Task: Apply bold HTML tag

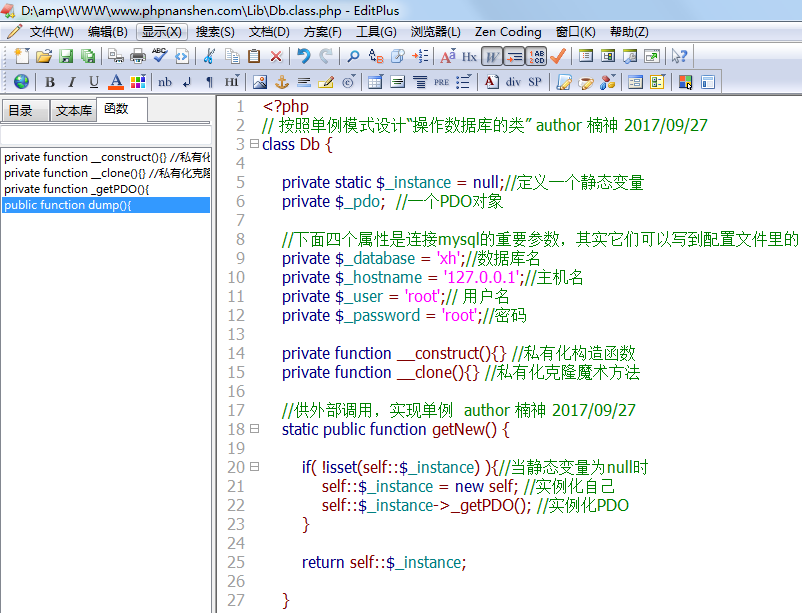Action: (x=50, y=82)
